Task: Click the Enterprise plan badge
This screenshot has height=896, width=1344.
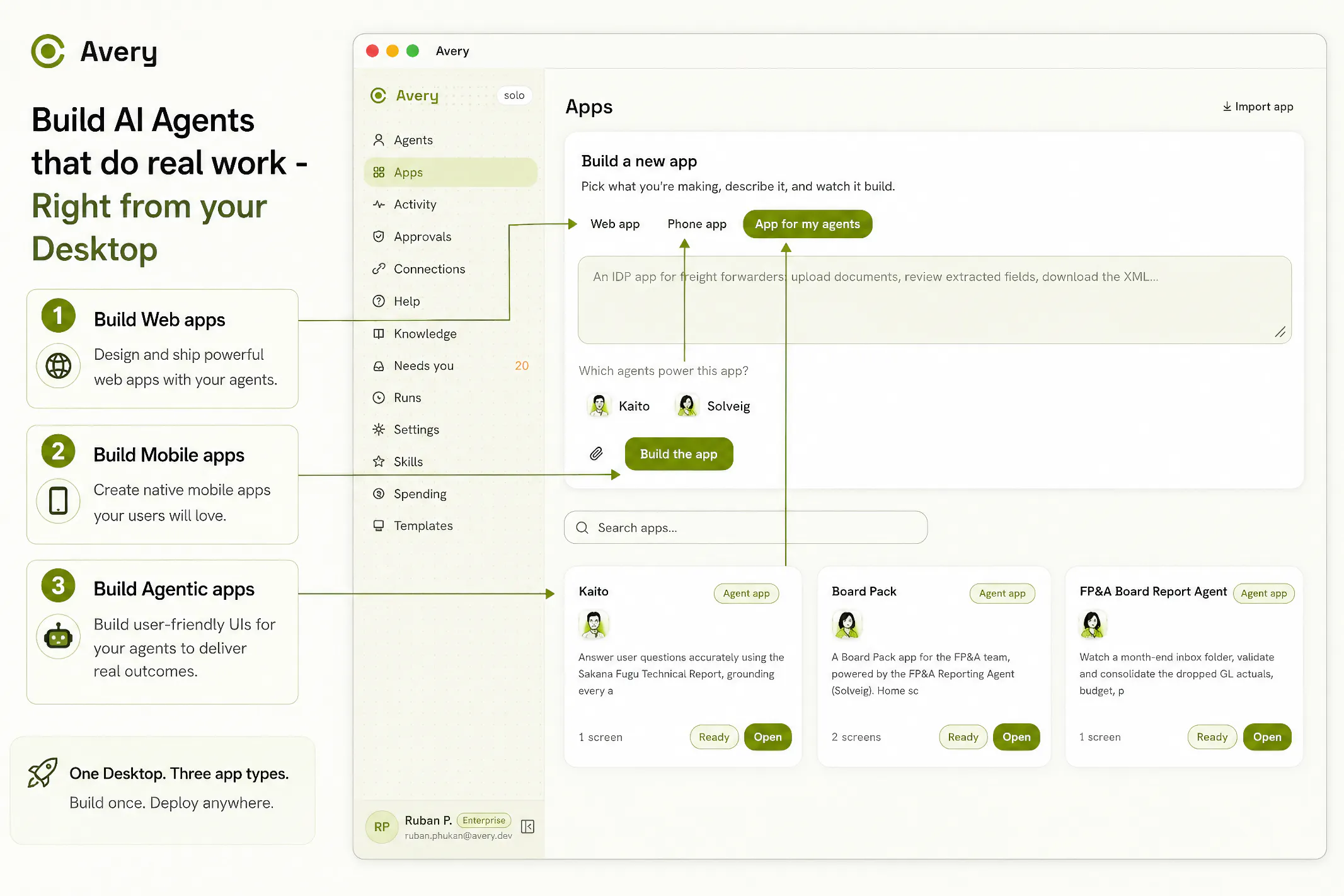Action: (483, 820)
